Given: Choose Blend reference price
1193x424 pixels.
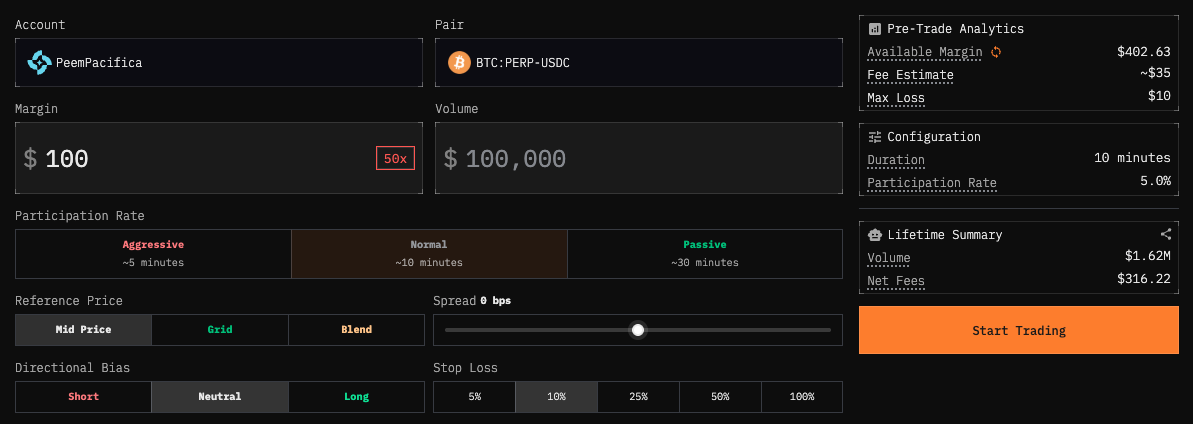Looking at the screenshot, I should click(356, 330).
